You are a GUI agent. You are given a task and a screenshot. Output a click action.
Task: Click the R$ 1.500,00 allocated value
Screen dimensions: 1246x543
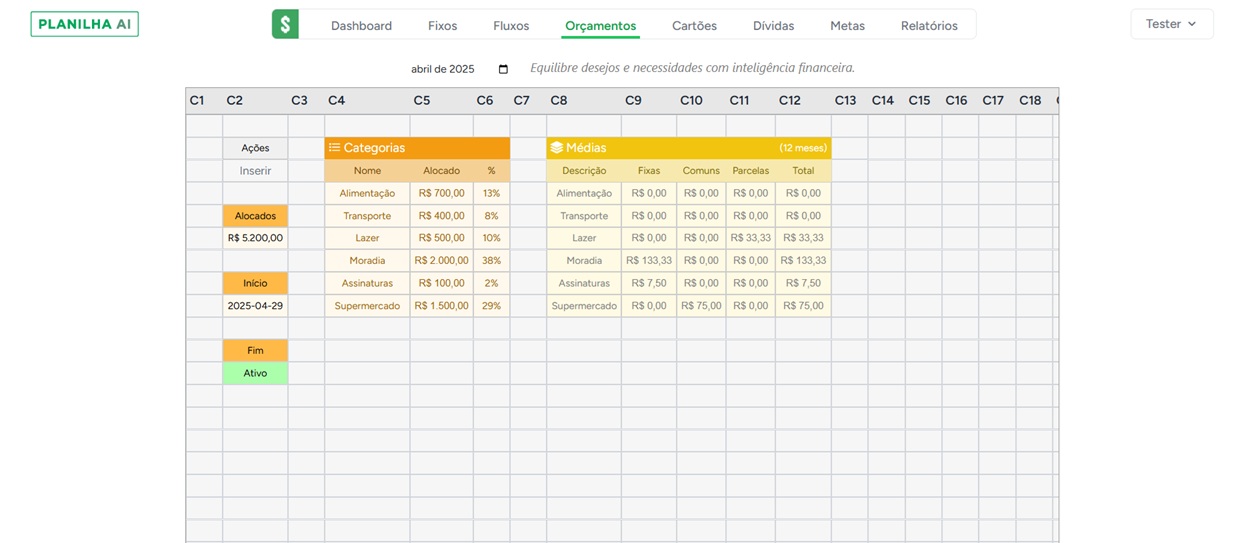(441, 306)
